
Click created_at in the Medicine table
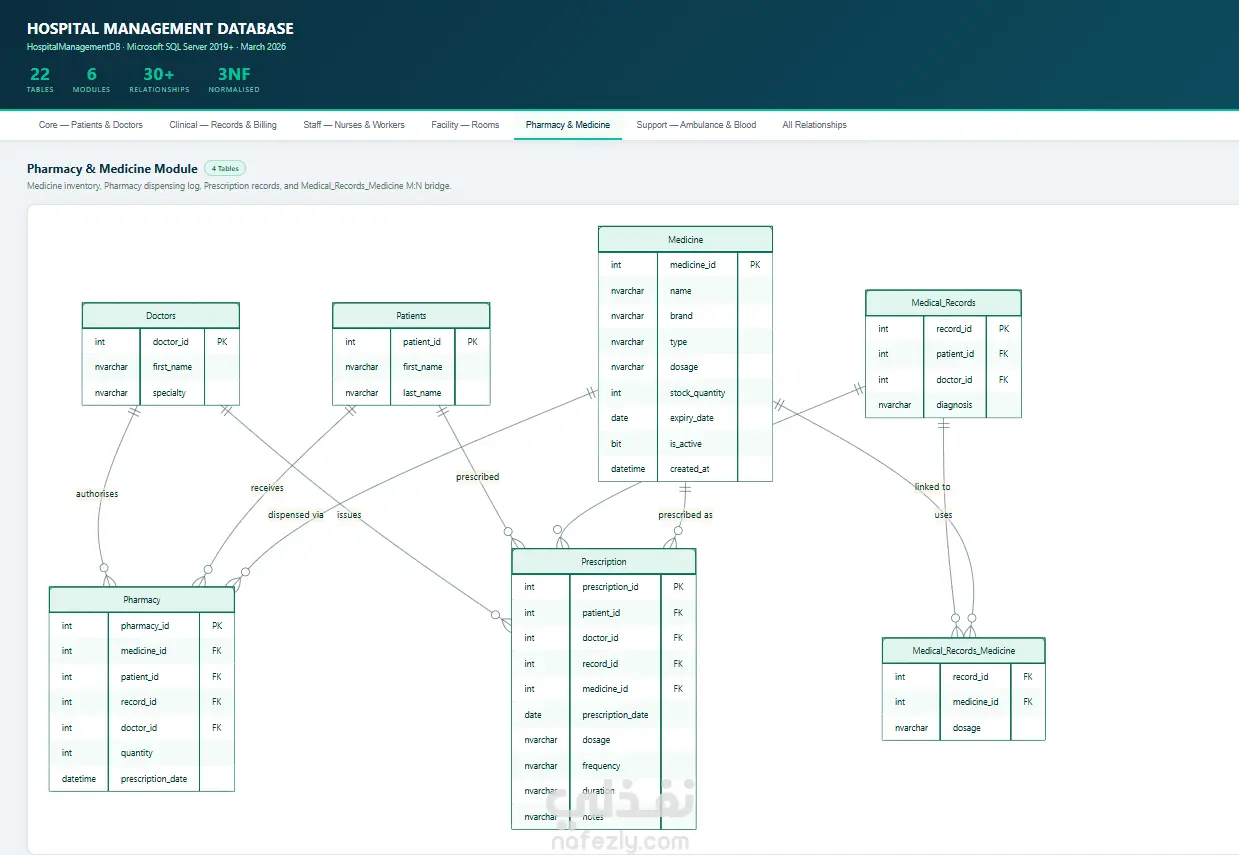(x=689, y=469)
